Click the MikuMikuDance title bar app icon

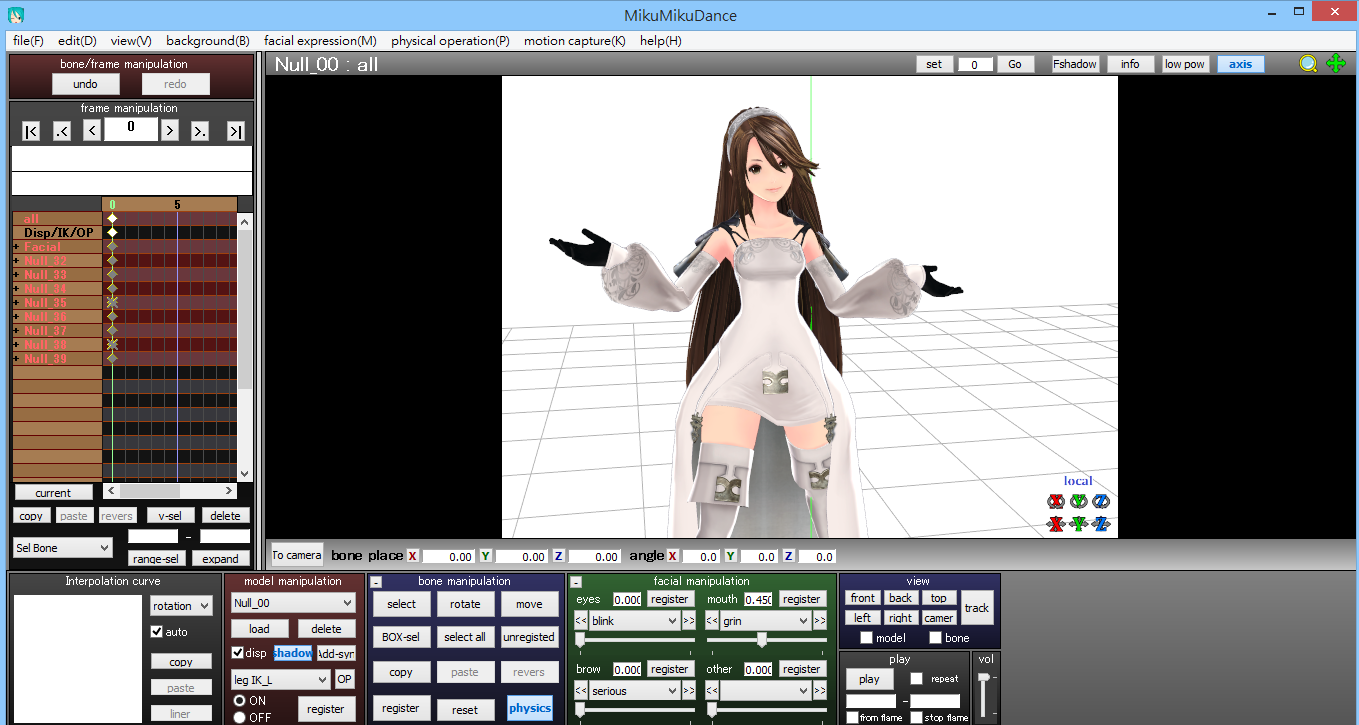coord(16,16)
